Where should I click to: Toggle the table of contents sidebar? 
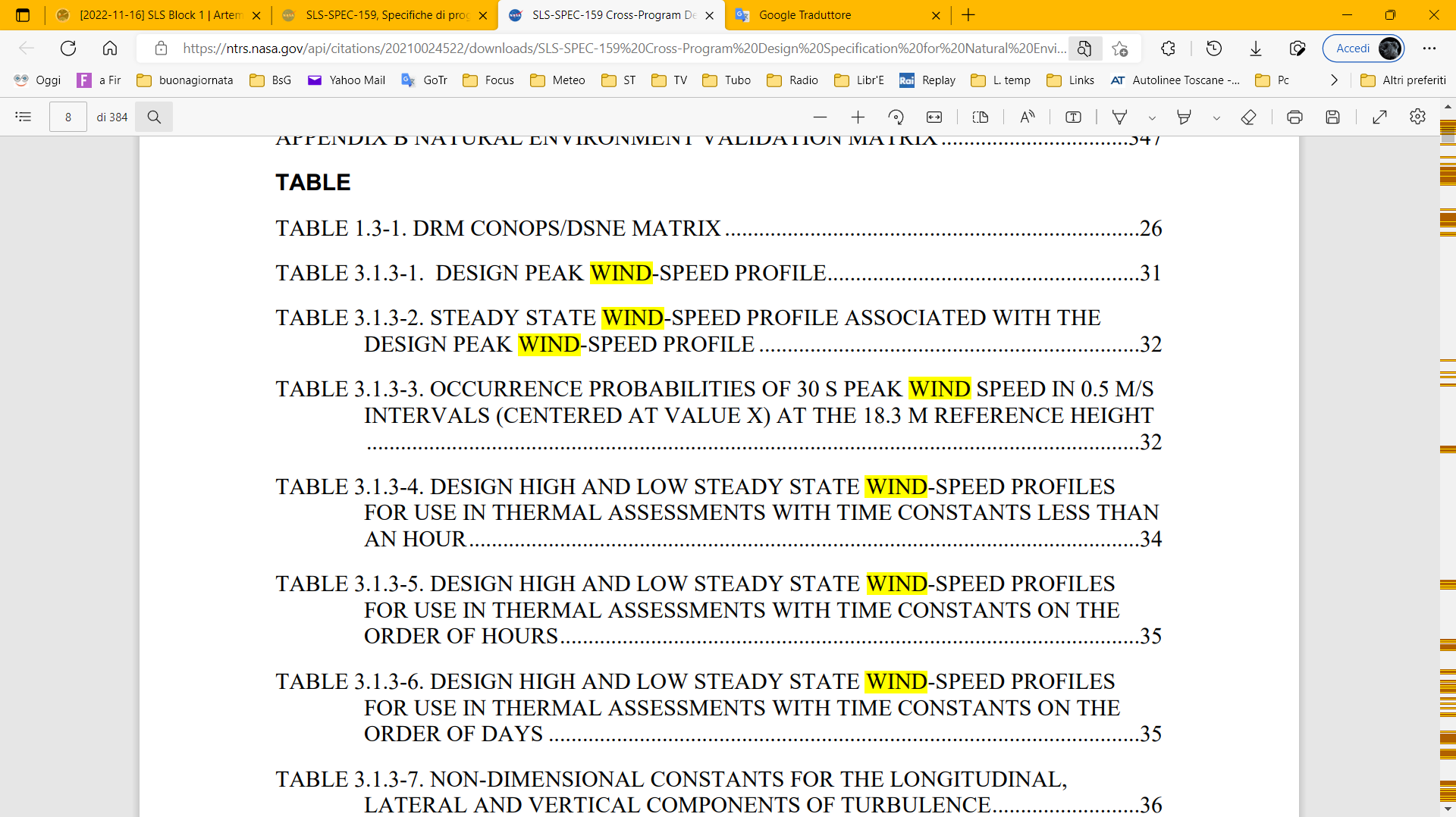click(24, 117)
